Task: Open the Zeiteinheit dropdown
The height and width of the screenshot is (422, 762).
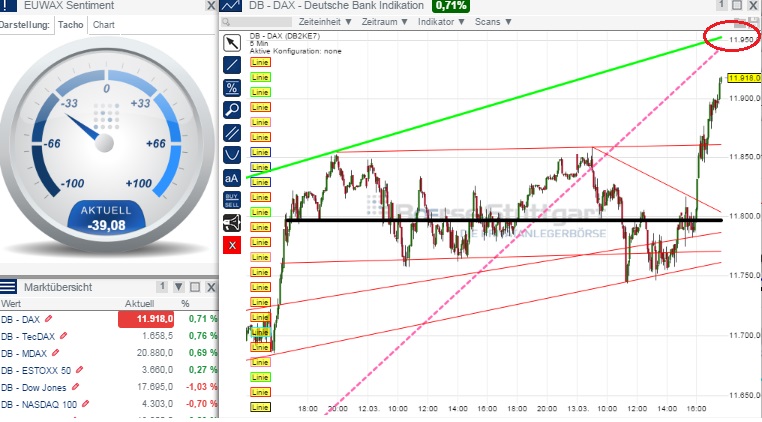Action: pos(325,22)
